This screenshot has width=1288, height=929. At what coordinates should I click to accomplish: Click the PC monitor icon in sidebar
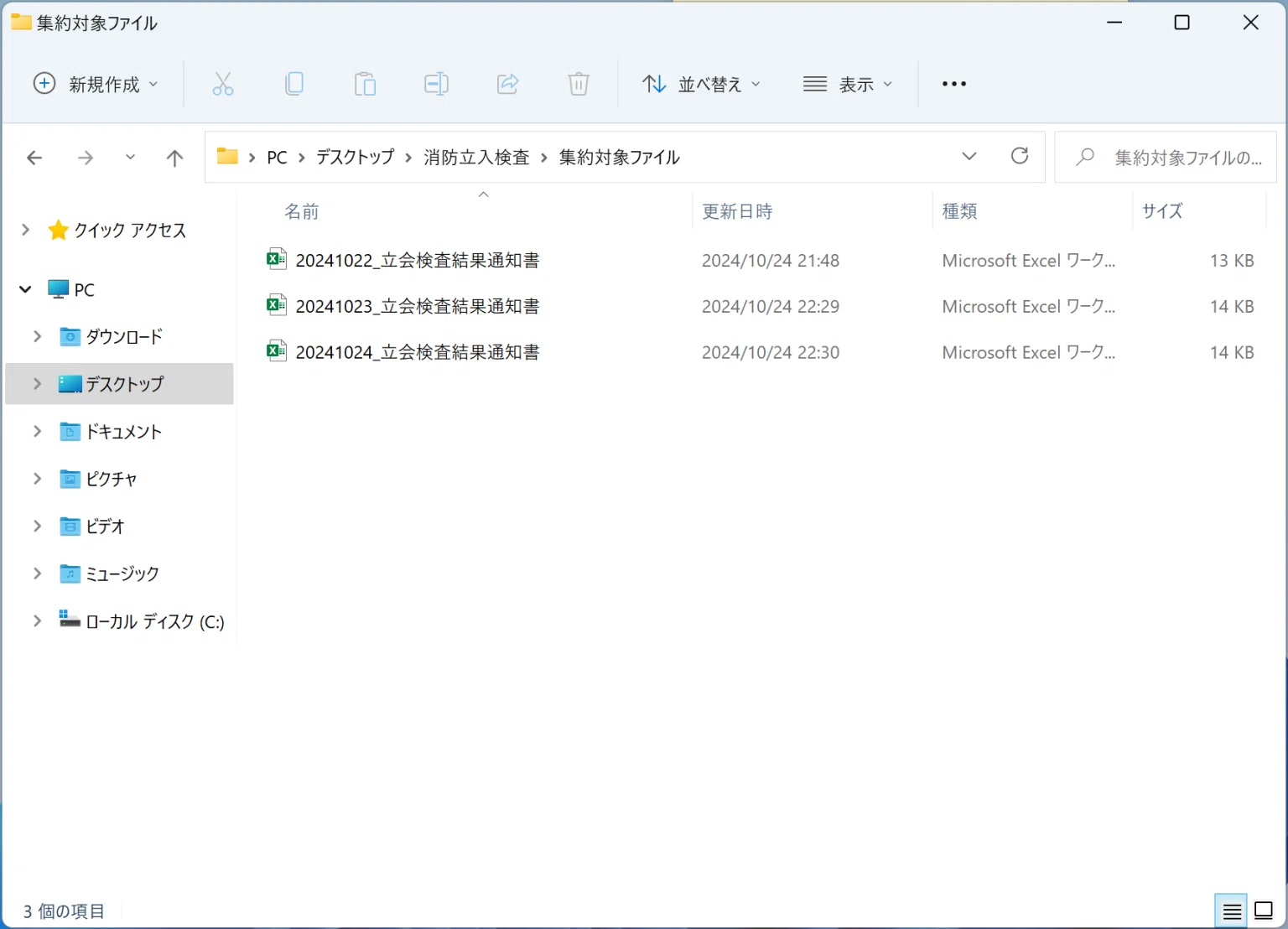[59, 289]
